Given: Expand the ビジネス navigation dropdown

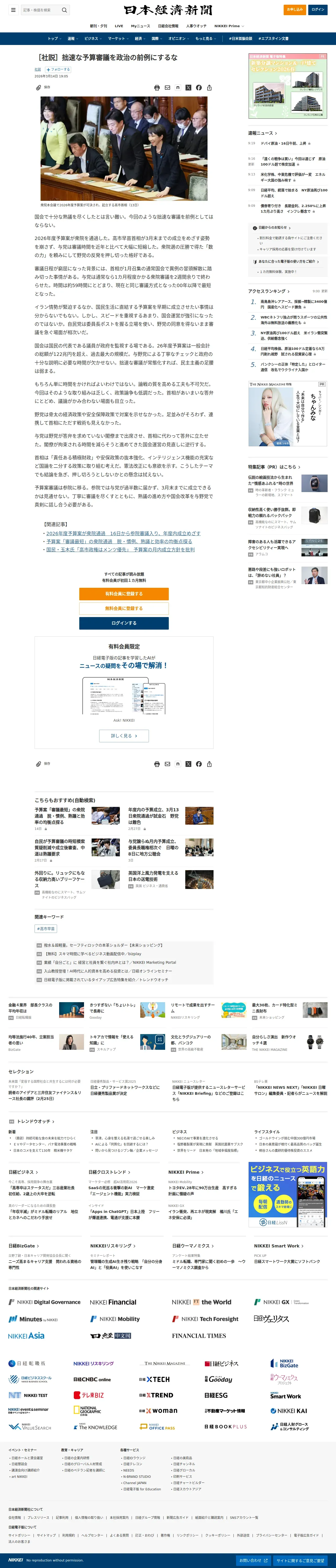Looking at the screenshot, I should tap(93, 38).
